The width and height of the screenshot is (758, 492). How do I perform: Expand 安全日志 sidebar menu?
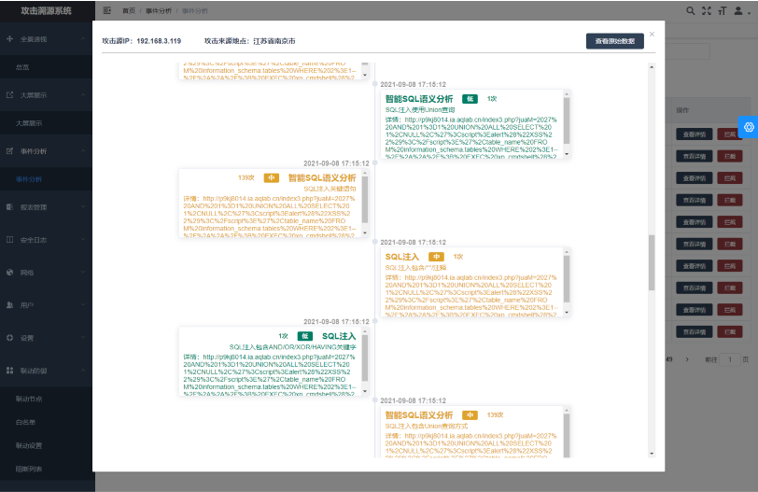pos(46,240)
